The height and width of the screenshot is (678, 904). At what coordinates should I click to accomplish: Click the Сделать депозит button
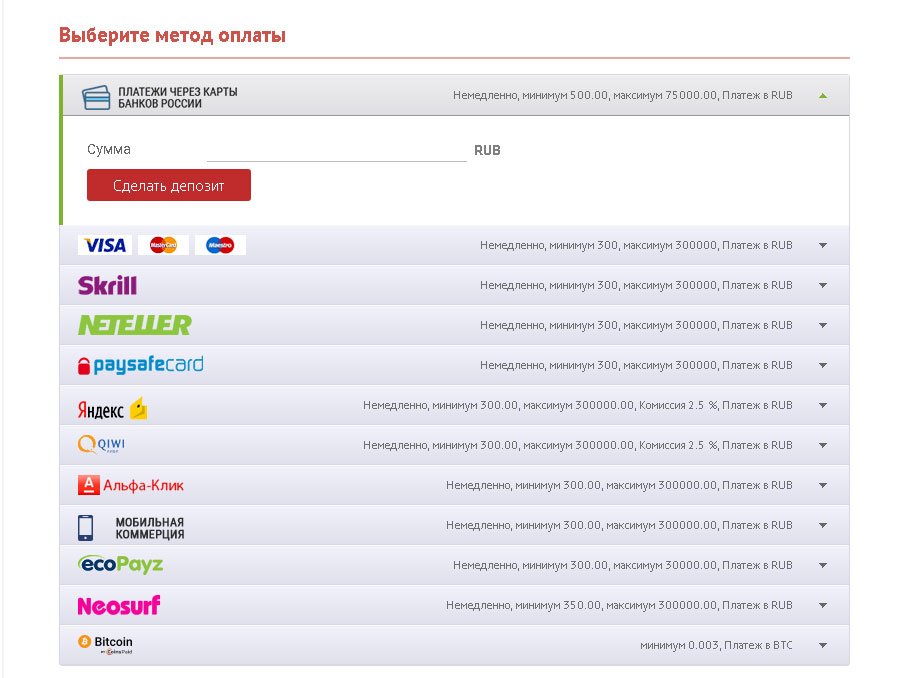click(x=169, y=185)
